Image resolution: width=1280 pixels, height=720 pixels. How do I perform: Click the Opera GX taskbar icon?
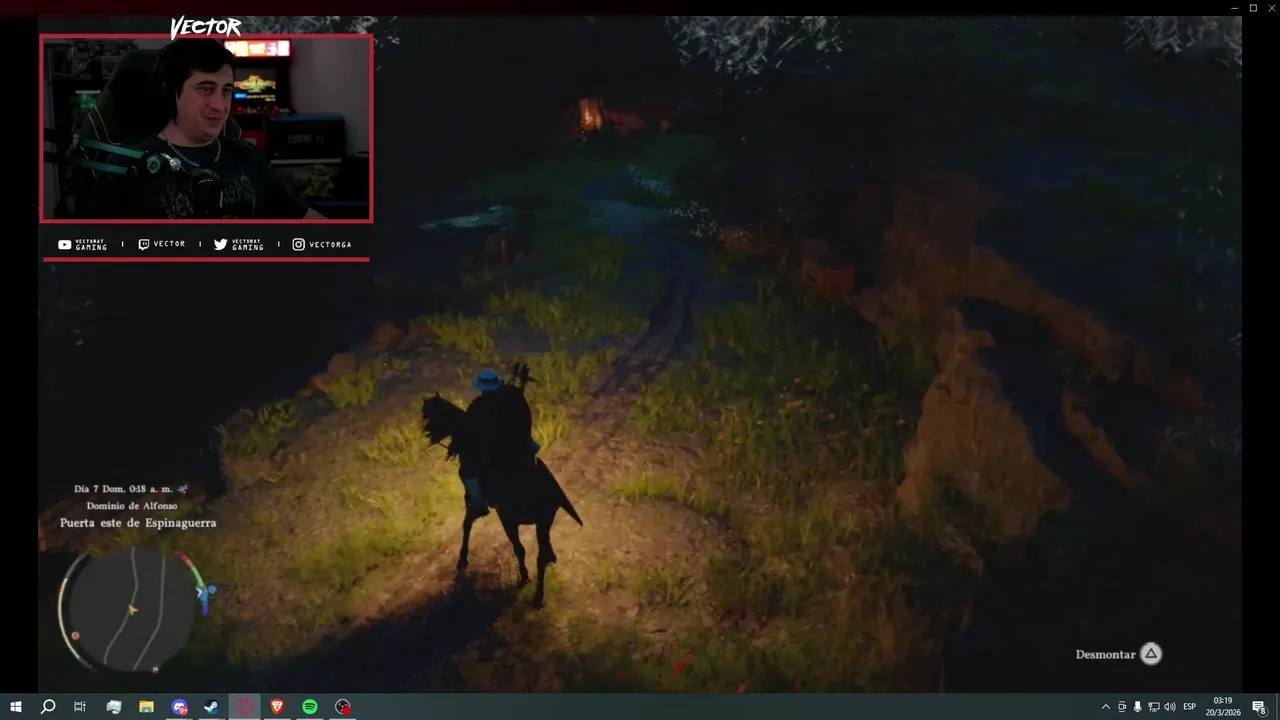(x=245, y=707)
